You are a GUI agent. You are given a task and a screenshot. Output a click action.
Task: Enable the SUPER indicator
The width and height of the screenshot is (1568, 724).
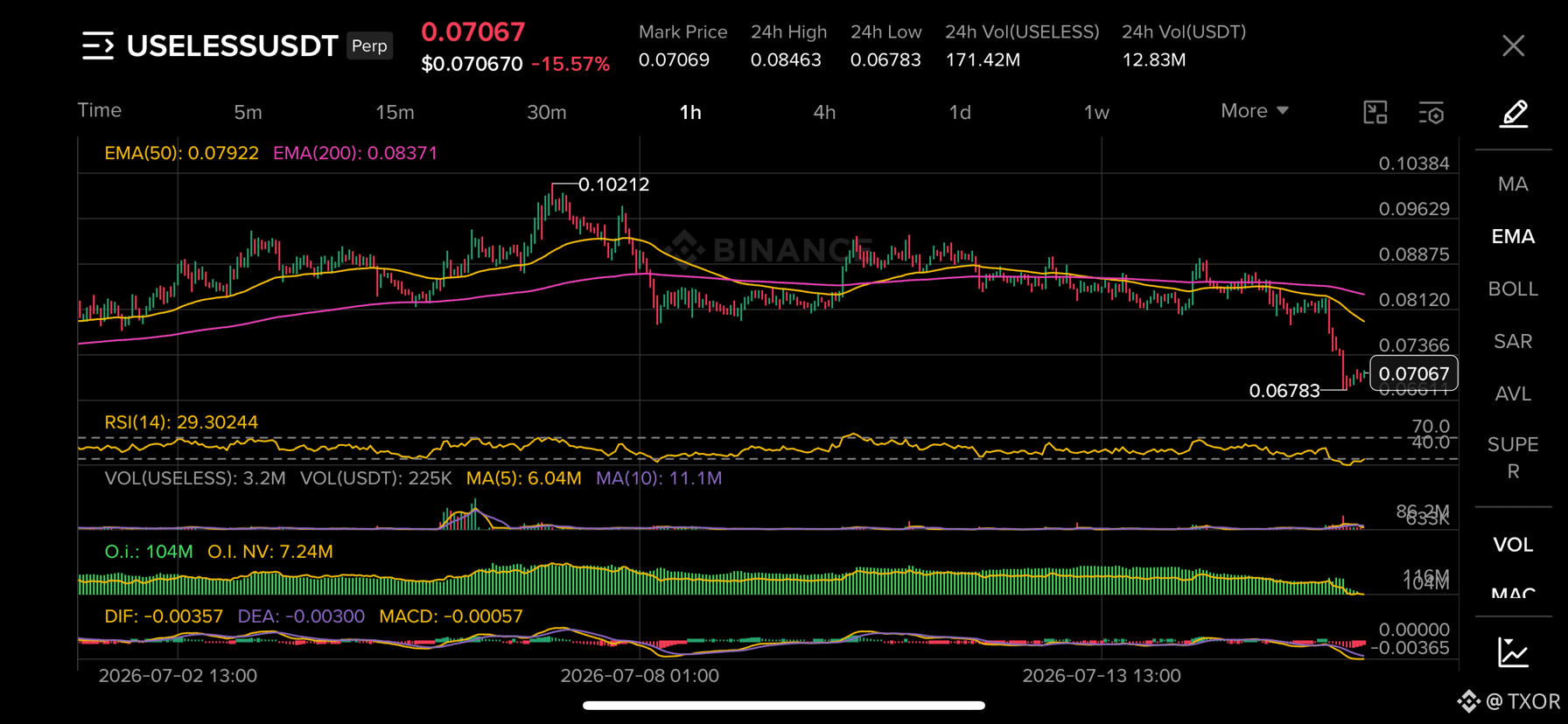[1513, 457]
